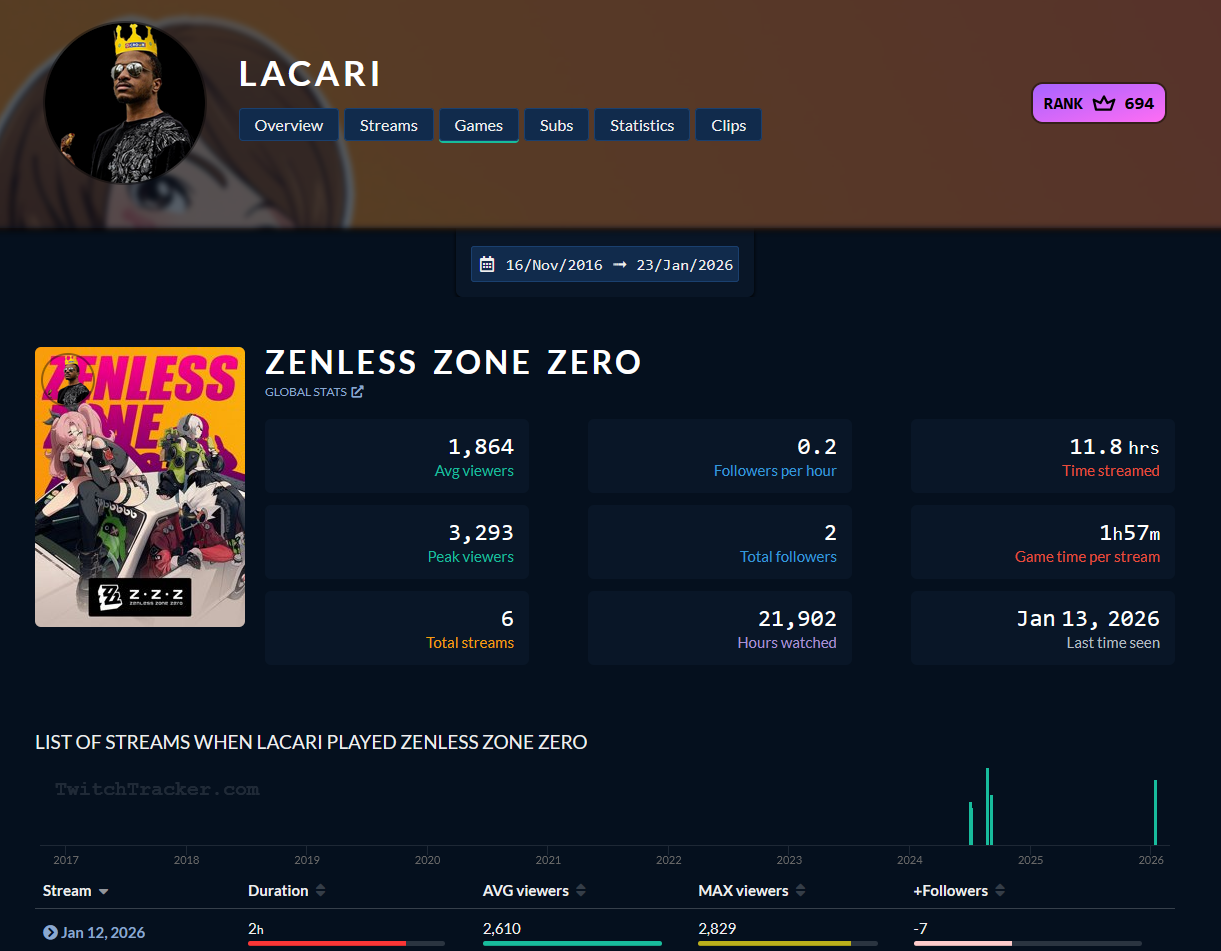This screenshot has height=951, width=1221.
Task: Click the green AVG viewers progress bar
Action: point(572,943)
